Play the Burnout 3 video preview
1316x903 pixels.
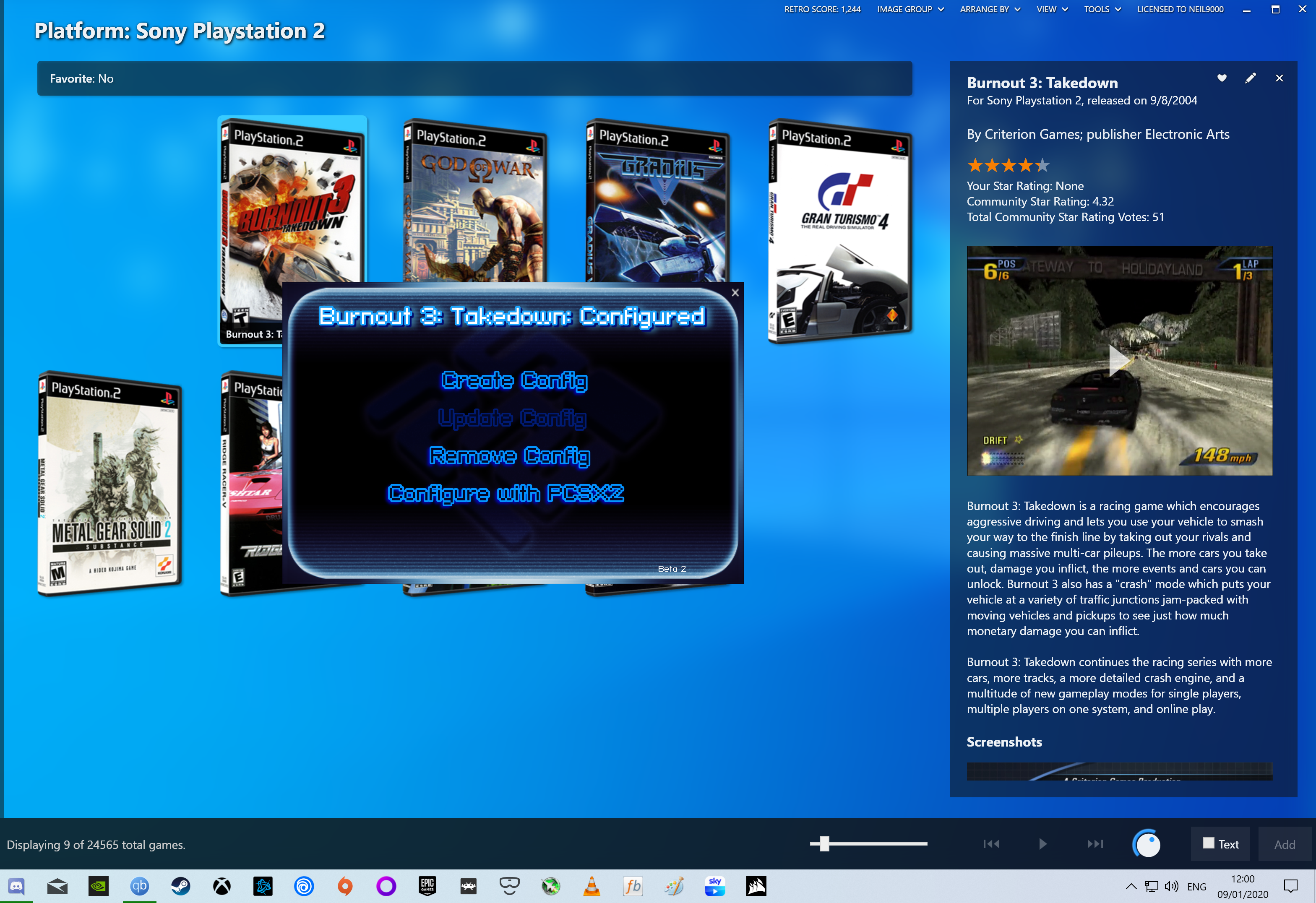(1119, 360)
